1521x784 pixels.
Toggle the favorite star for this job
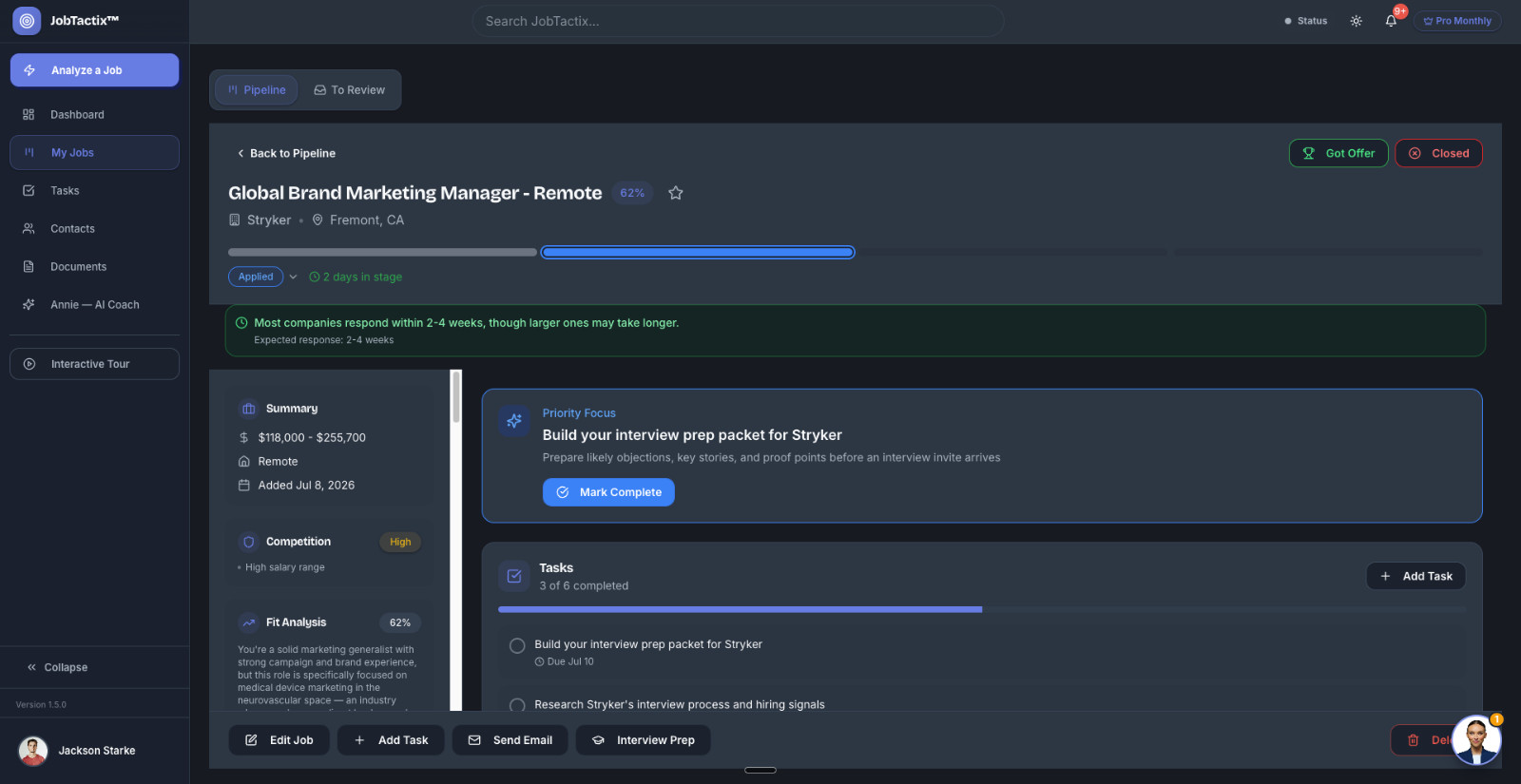click(676, 193)
